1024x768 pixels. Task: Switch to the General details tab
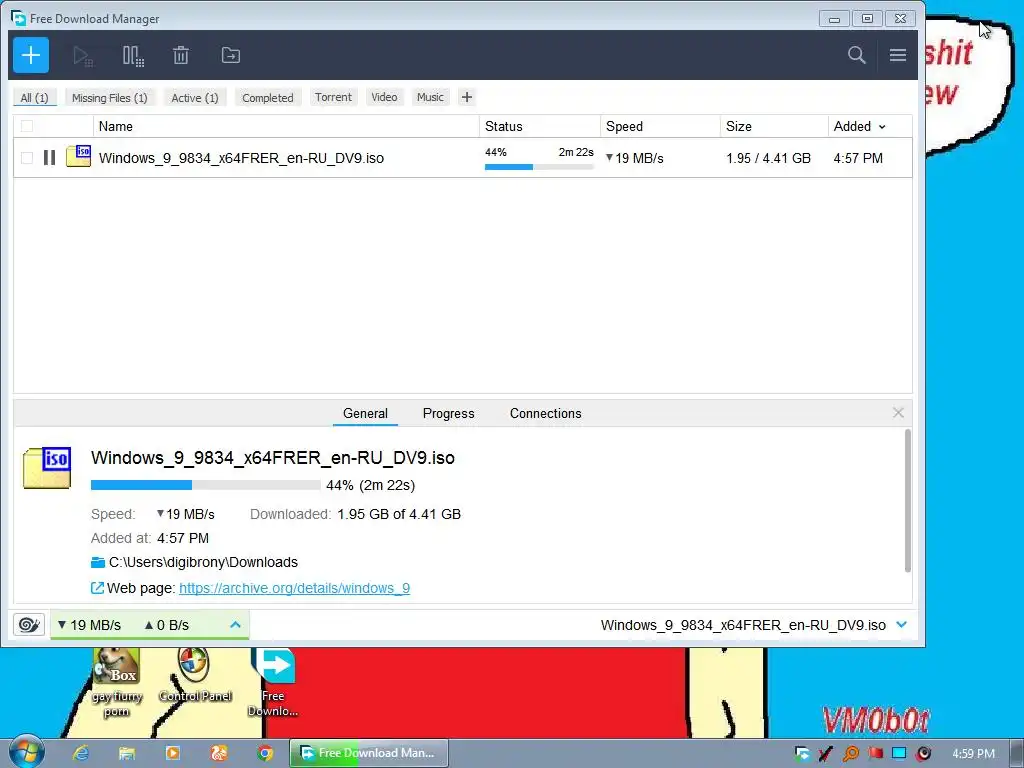pos(365,413)
